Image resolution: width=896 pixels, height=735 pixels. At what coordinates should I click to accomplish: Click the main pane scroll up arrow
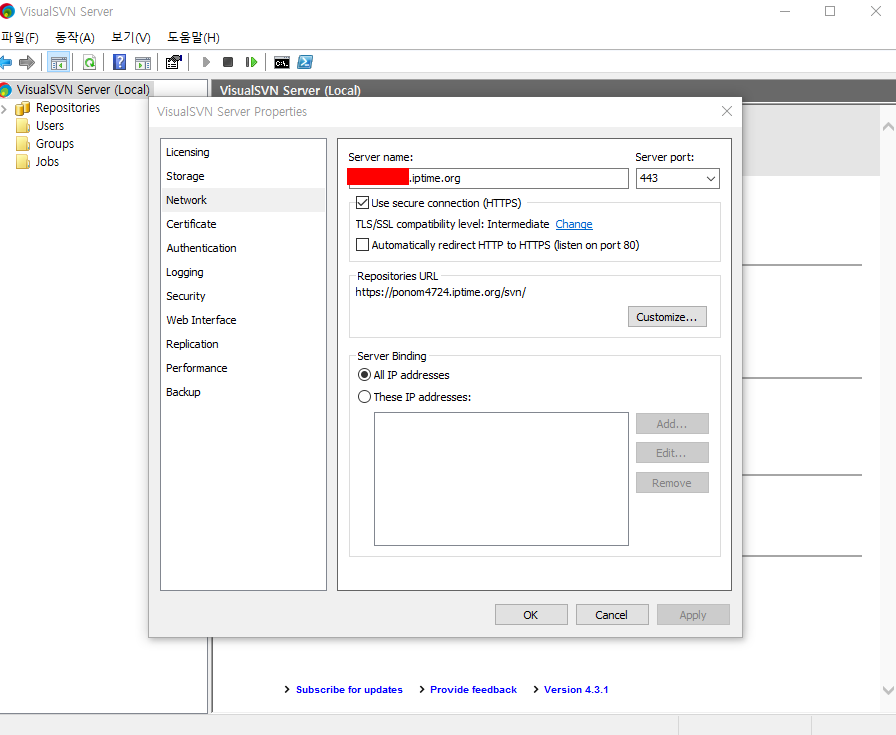(x=888, y=126)
